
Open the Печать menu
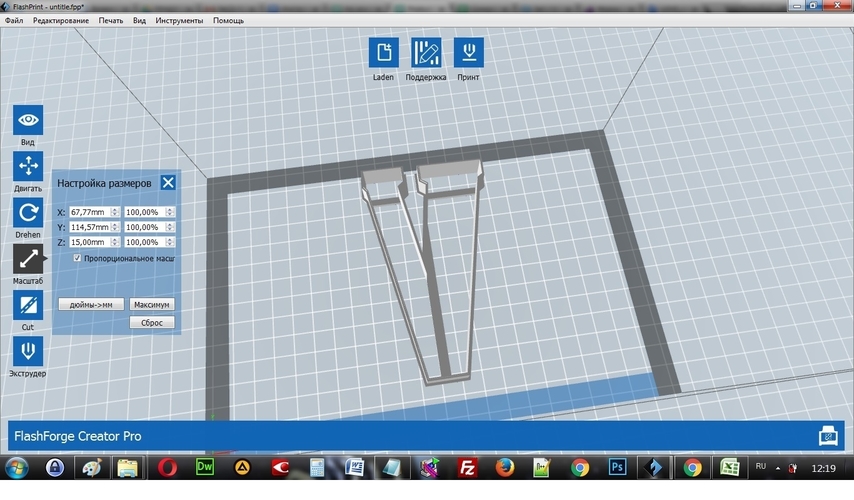click(111, 20)
